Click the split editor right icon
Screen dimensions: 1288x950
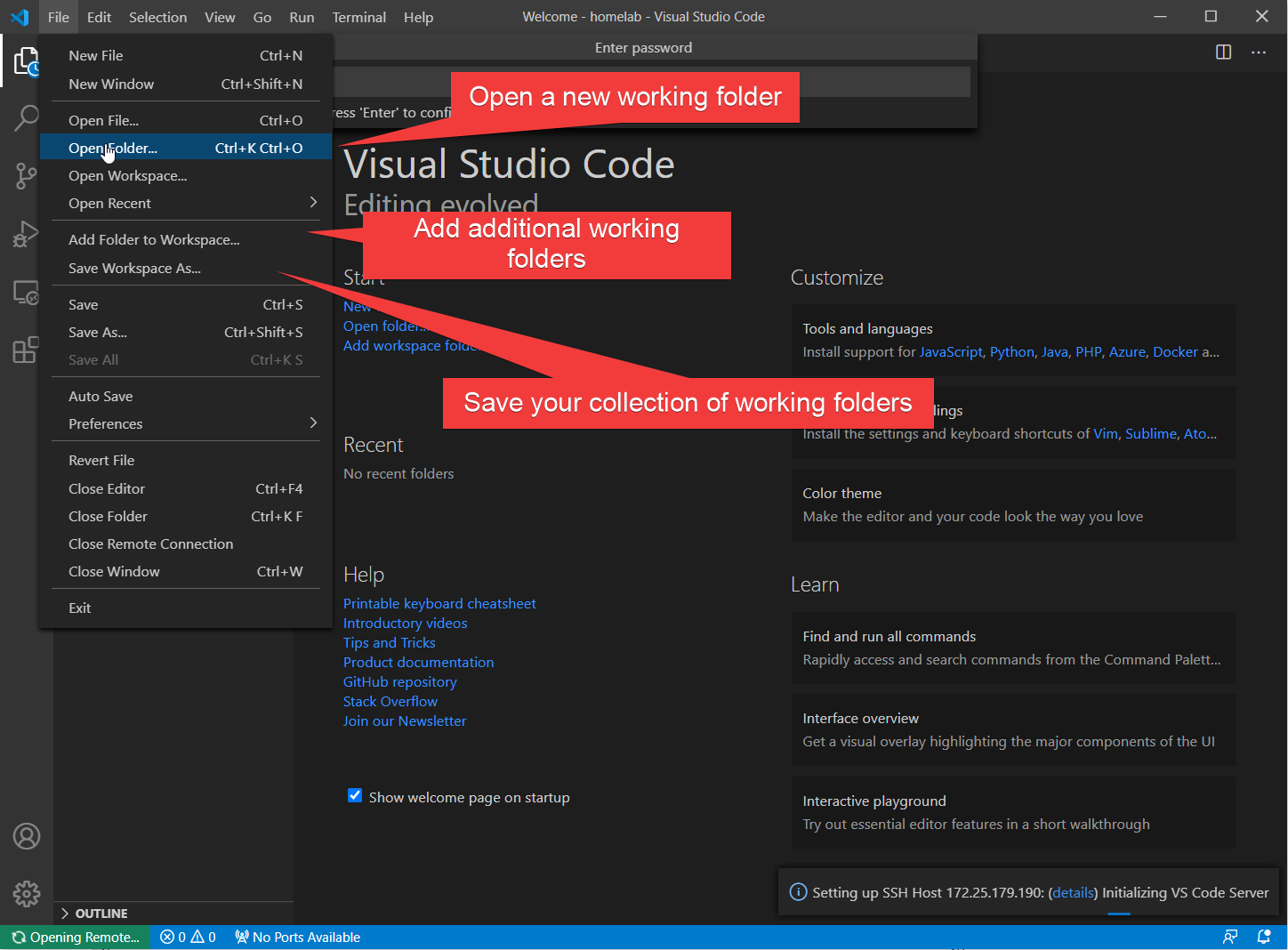(1224, 52)
